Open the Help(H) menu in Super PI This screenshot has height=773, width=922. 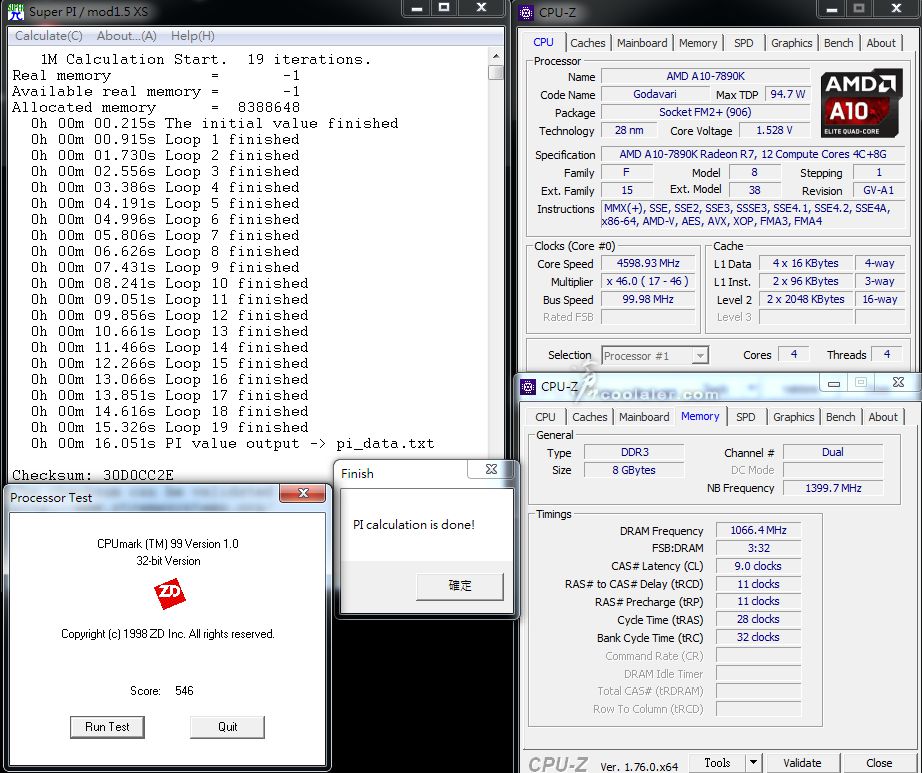tap(192, 36)
